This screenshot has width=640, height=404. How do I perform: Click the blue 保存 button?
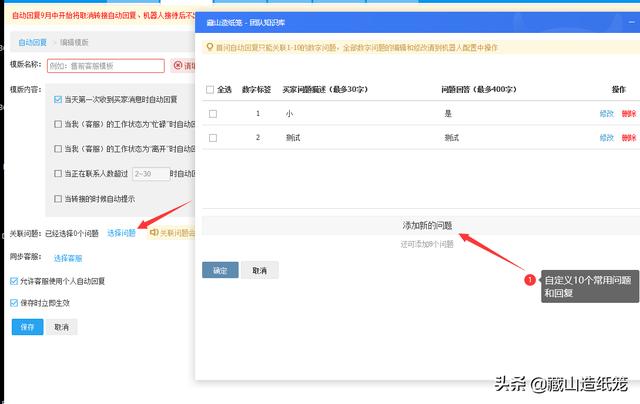pos(27,327)
